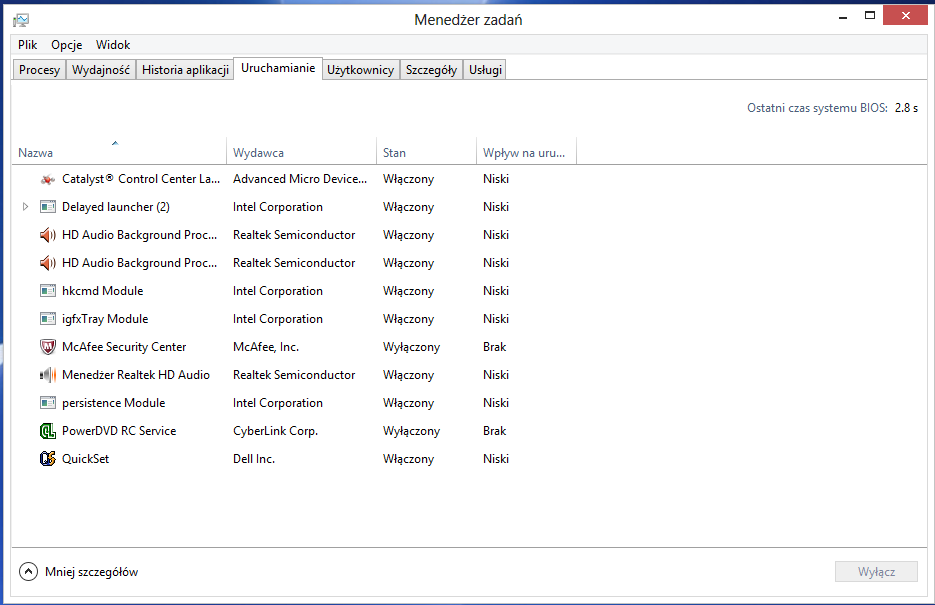This screenshot has height=605, width=935.
Task: Close the Menedżer zadań window
Action: tap(905, 15)
